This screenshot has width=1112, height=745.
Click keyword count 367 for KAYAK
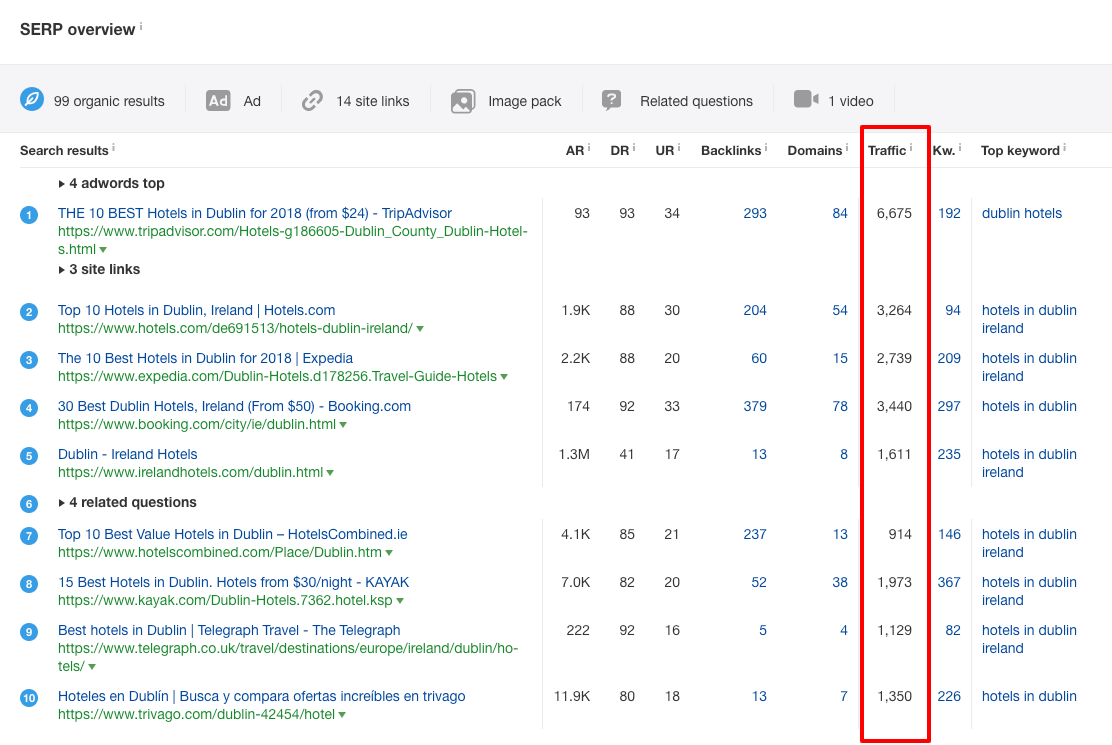pos(949,583)
